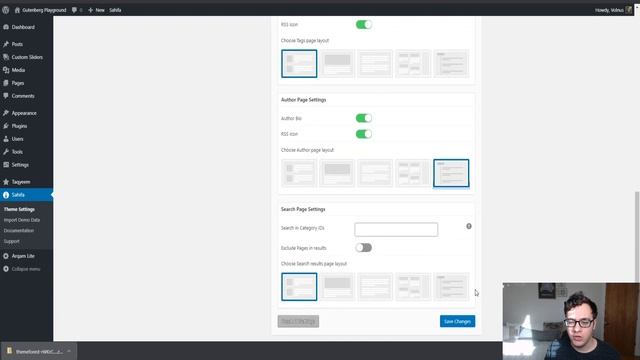640x360 pixels.
Task: Select third Author page layout thumbnail
Action: point(375,173)
